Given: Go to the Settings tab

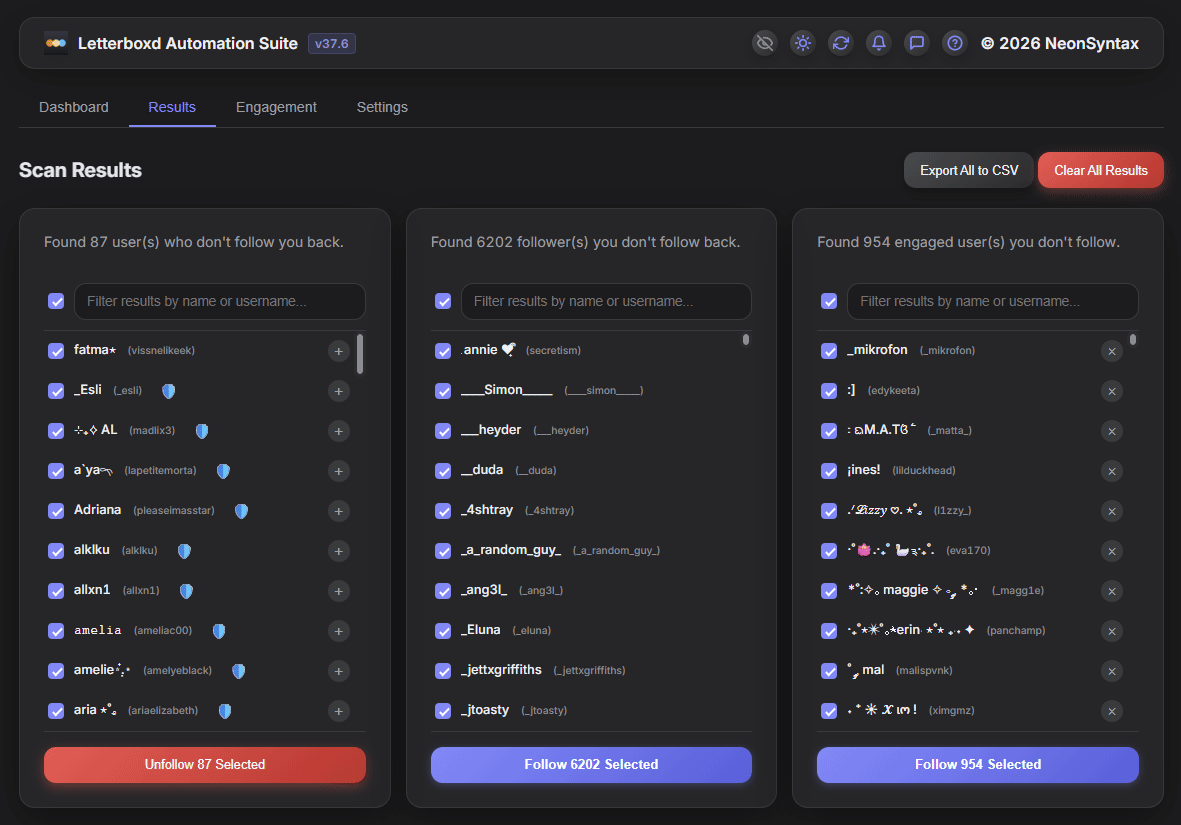Looking at the screenshot, I should coord(382,107).
